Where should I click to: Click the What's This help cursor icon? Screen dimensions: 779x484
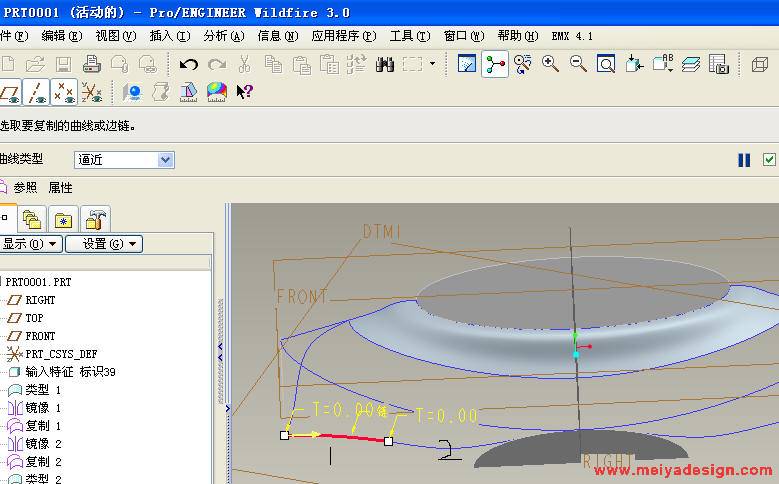tap(244, 91)
